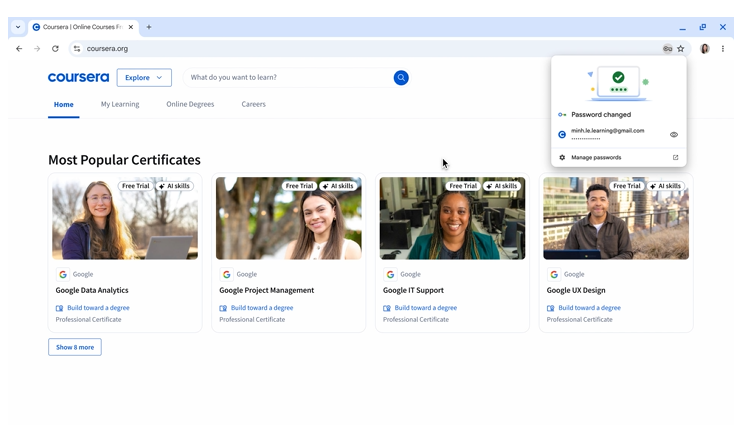
Task: Click the degree icon under Google Data Analytics
Action: tap(59, 308)
